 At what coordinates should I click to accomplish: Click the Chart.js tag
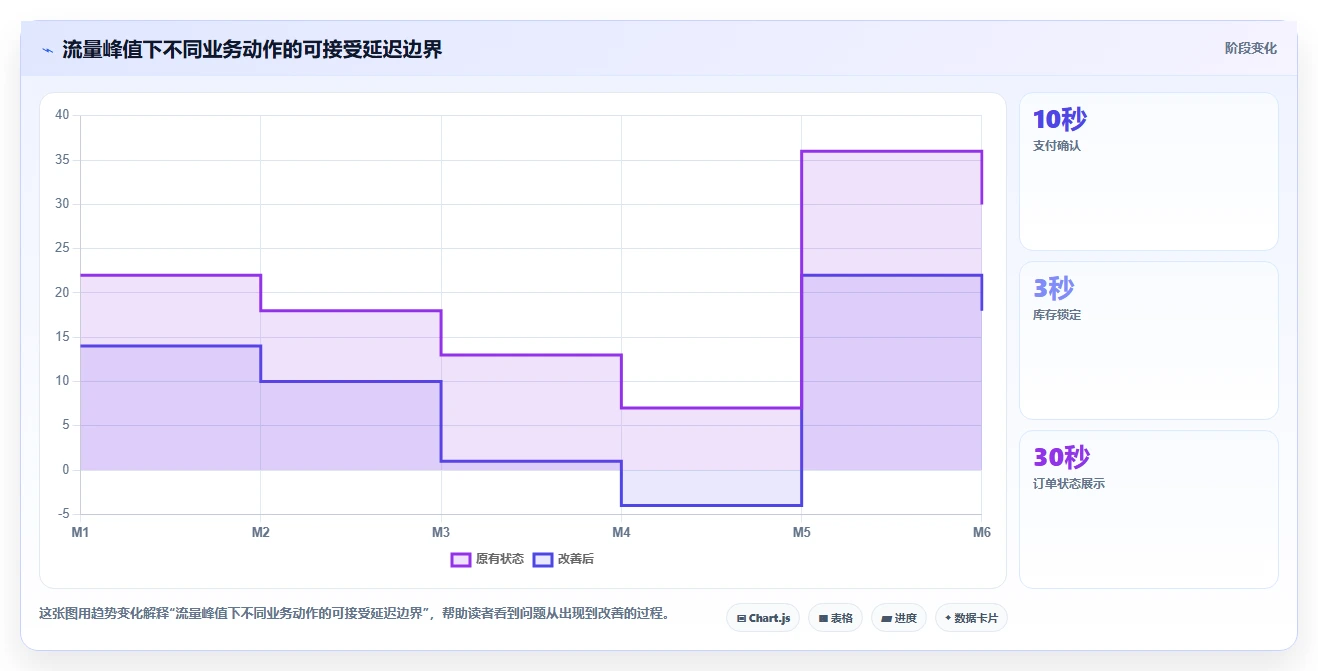tap(763, 618)
